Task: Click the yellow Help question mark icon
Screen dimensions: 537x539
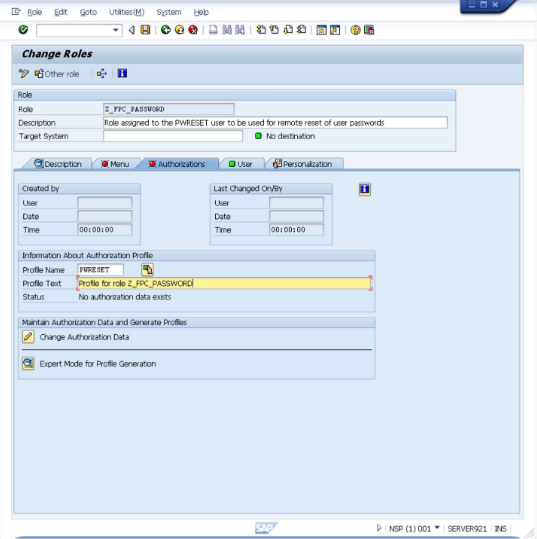Action: [355, 30]
